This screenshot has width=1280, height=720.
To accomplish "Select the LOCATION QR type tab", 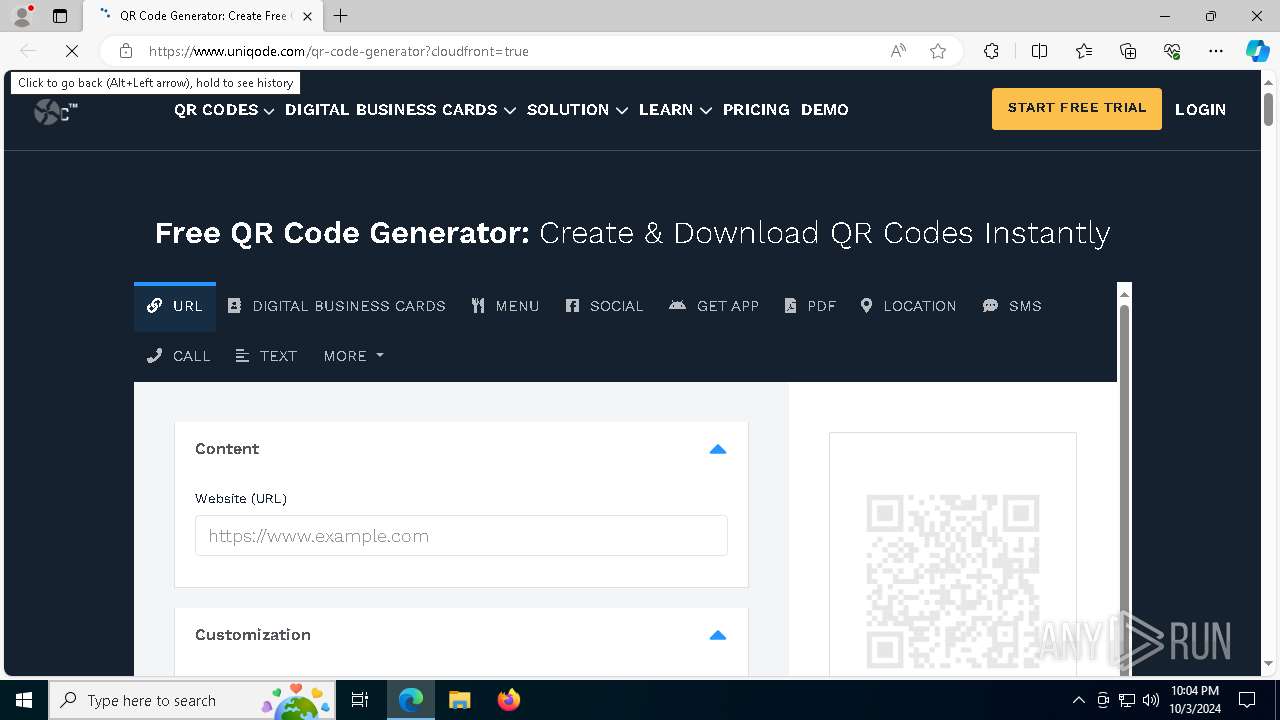I will tap(908, 306).
